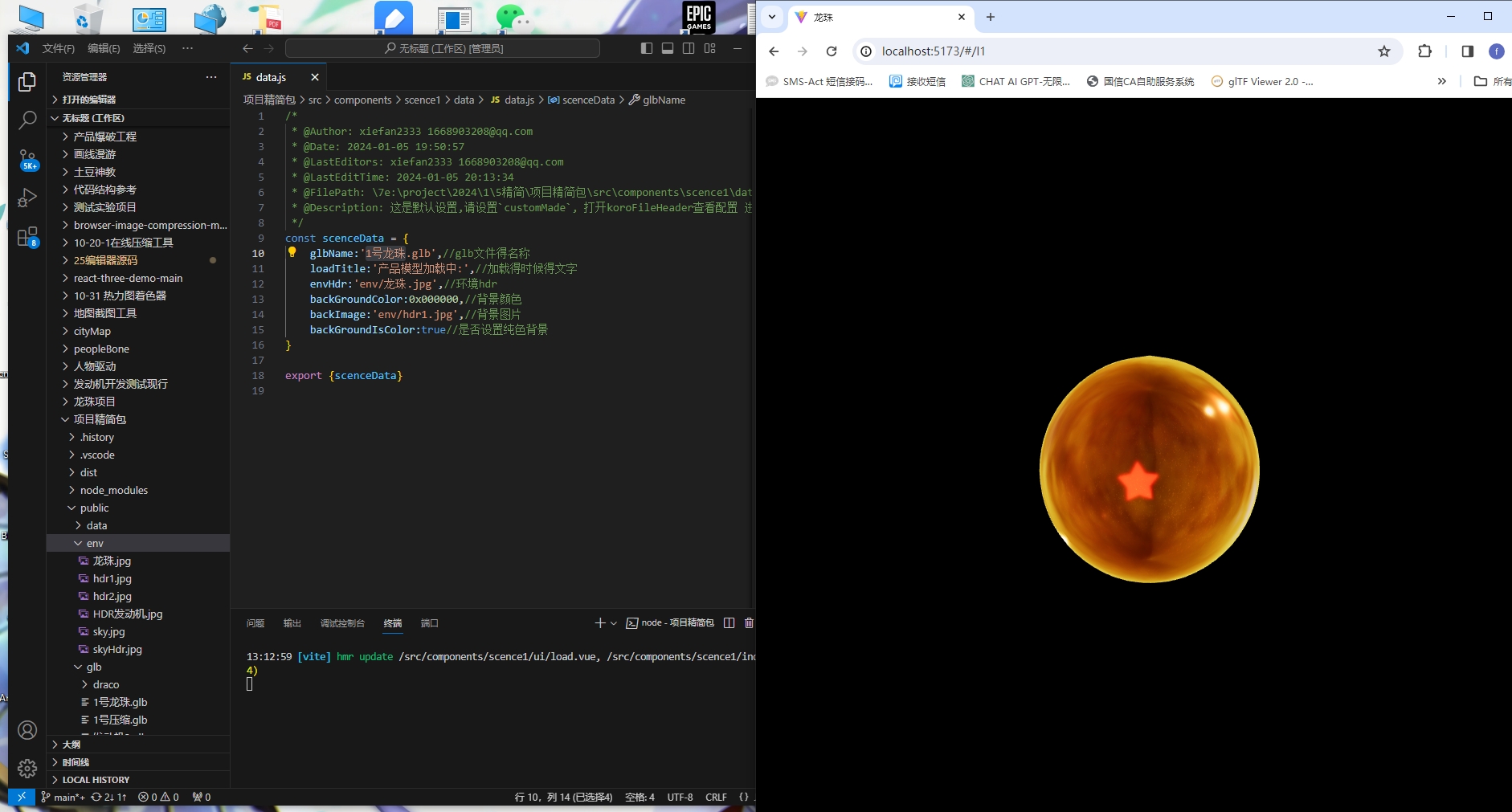The image size is (1512, 812).
Task: Open the 选择(S) menu
Action: [149, 48]
